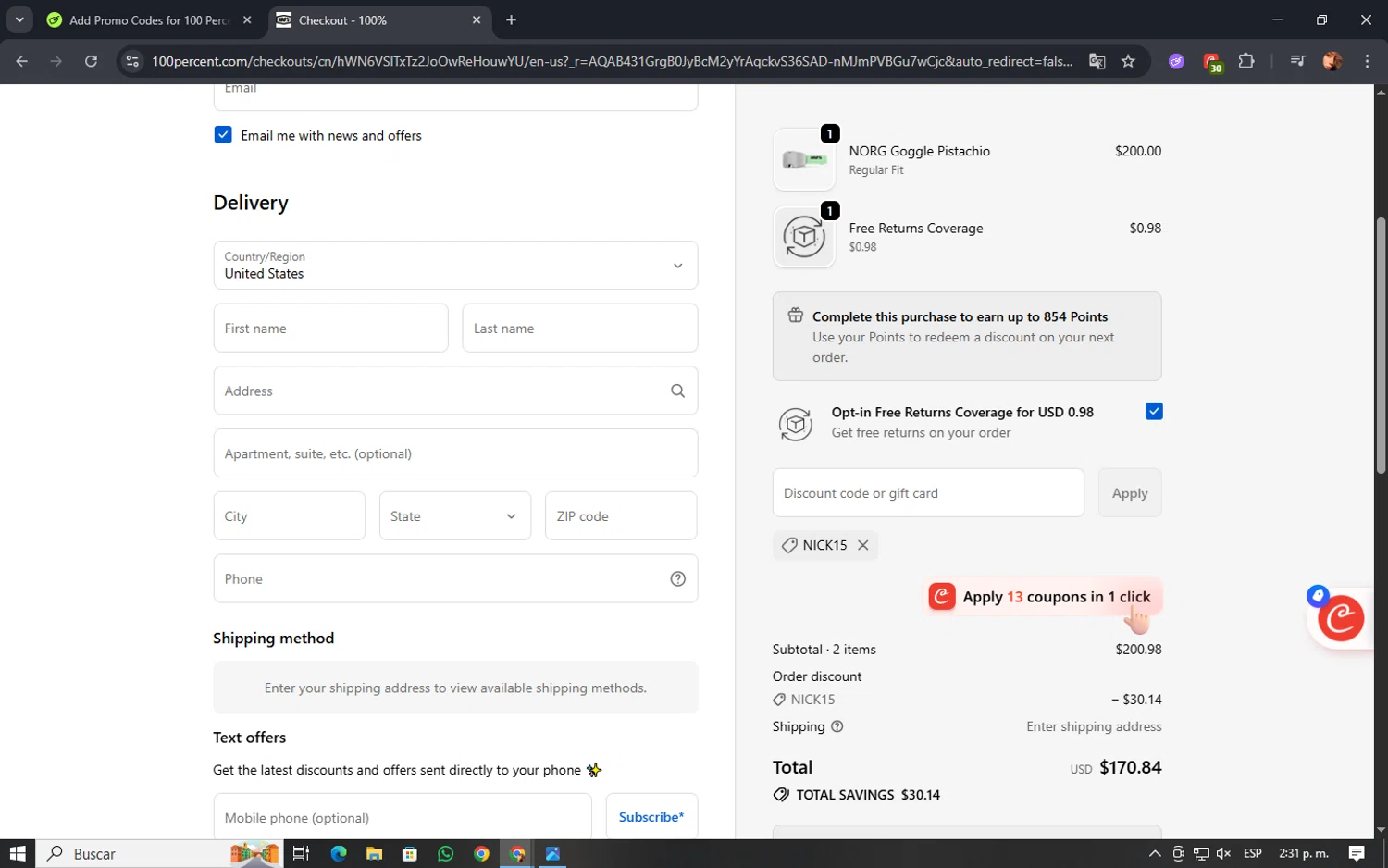Open the tab search dropdown arrow
1388x868 pixels.
pos(19,19)
